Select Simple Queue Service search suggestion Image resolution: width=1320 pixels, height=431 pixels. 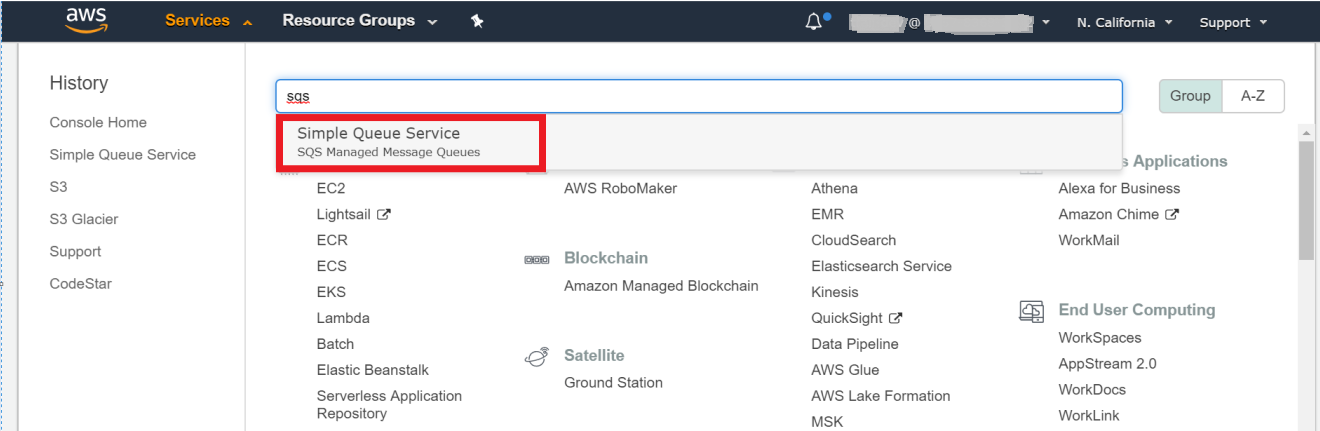coord(409,141)
